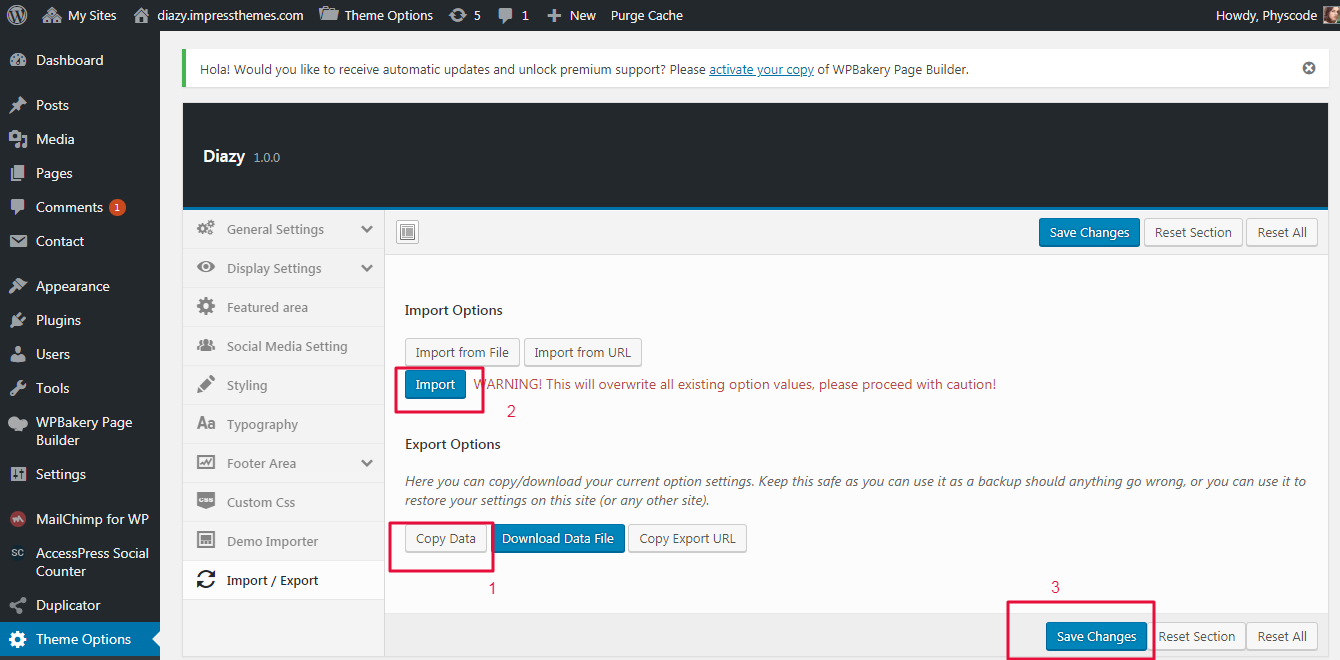Expand the General Settings section chevron
1340x660 pixels.
[367, 229]
